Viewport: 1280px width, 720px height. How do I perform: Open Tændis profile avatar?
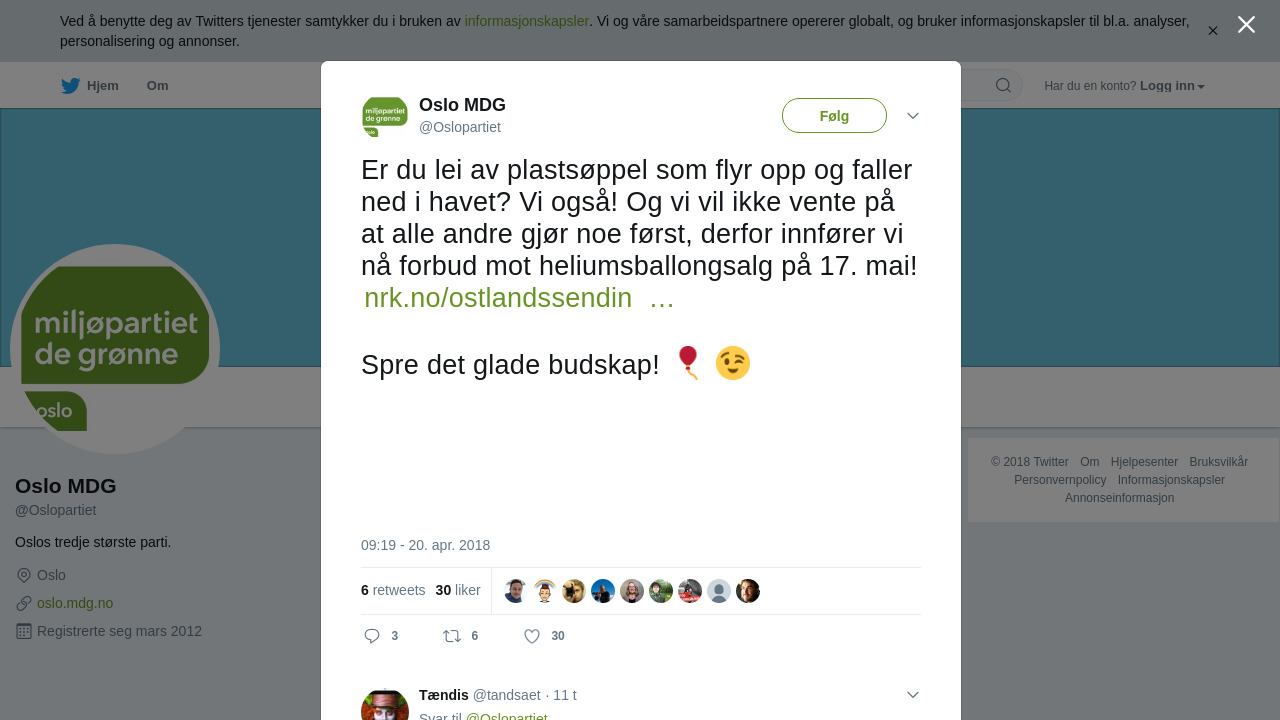click(x=385, y=704)
